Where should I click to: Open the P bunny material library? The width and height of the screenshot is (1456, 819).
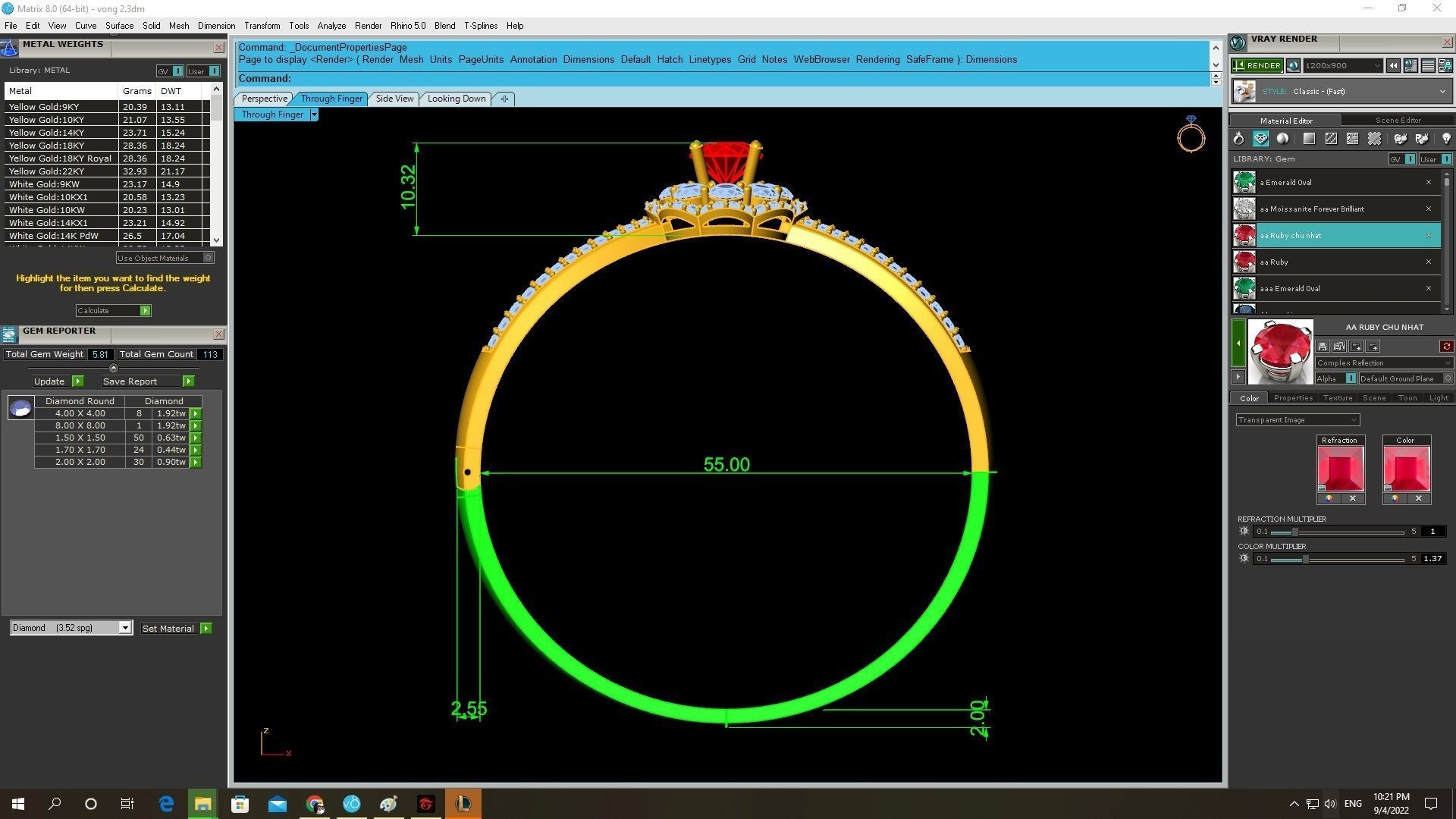tap(1422, 139)
